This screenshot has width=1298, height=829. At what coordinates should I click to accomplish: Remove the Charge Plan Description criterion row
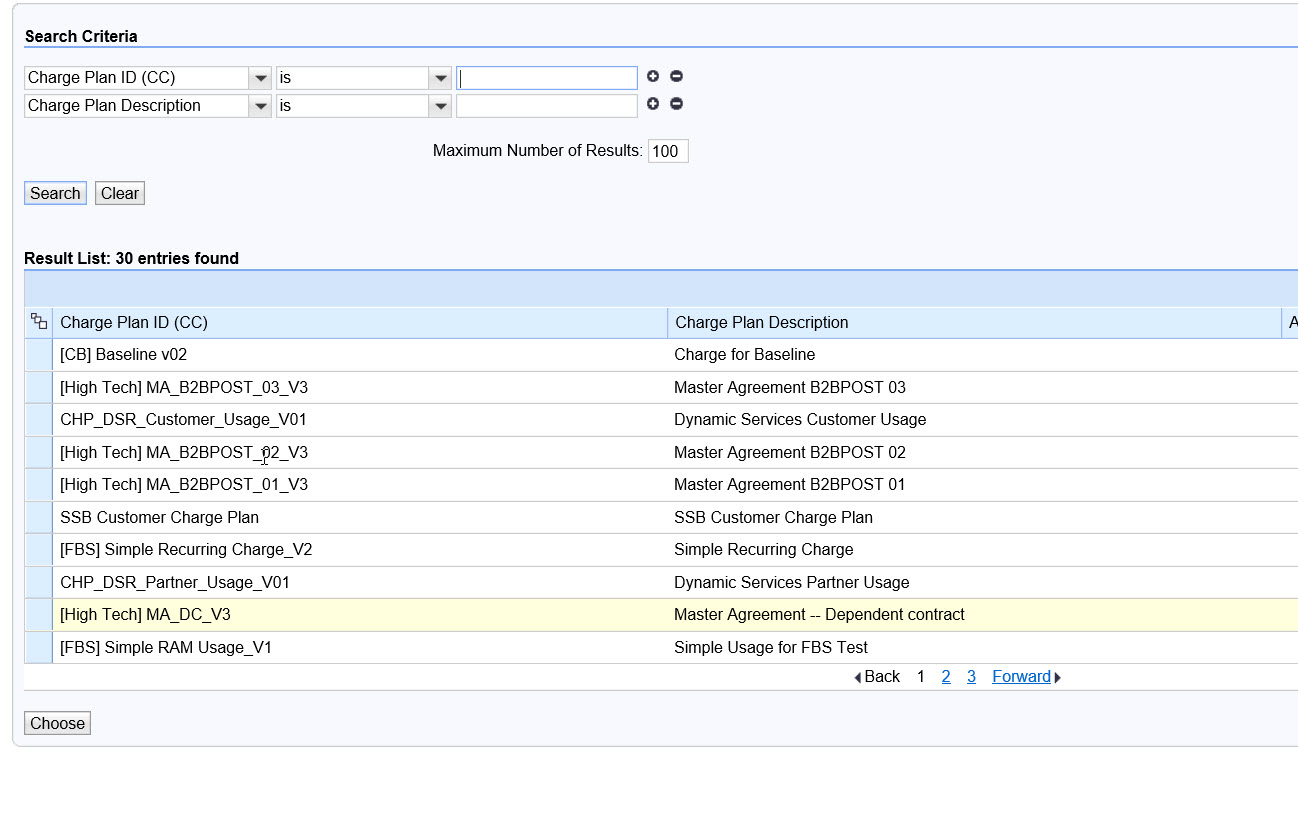pyautogui.click(x=676, y=104)
